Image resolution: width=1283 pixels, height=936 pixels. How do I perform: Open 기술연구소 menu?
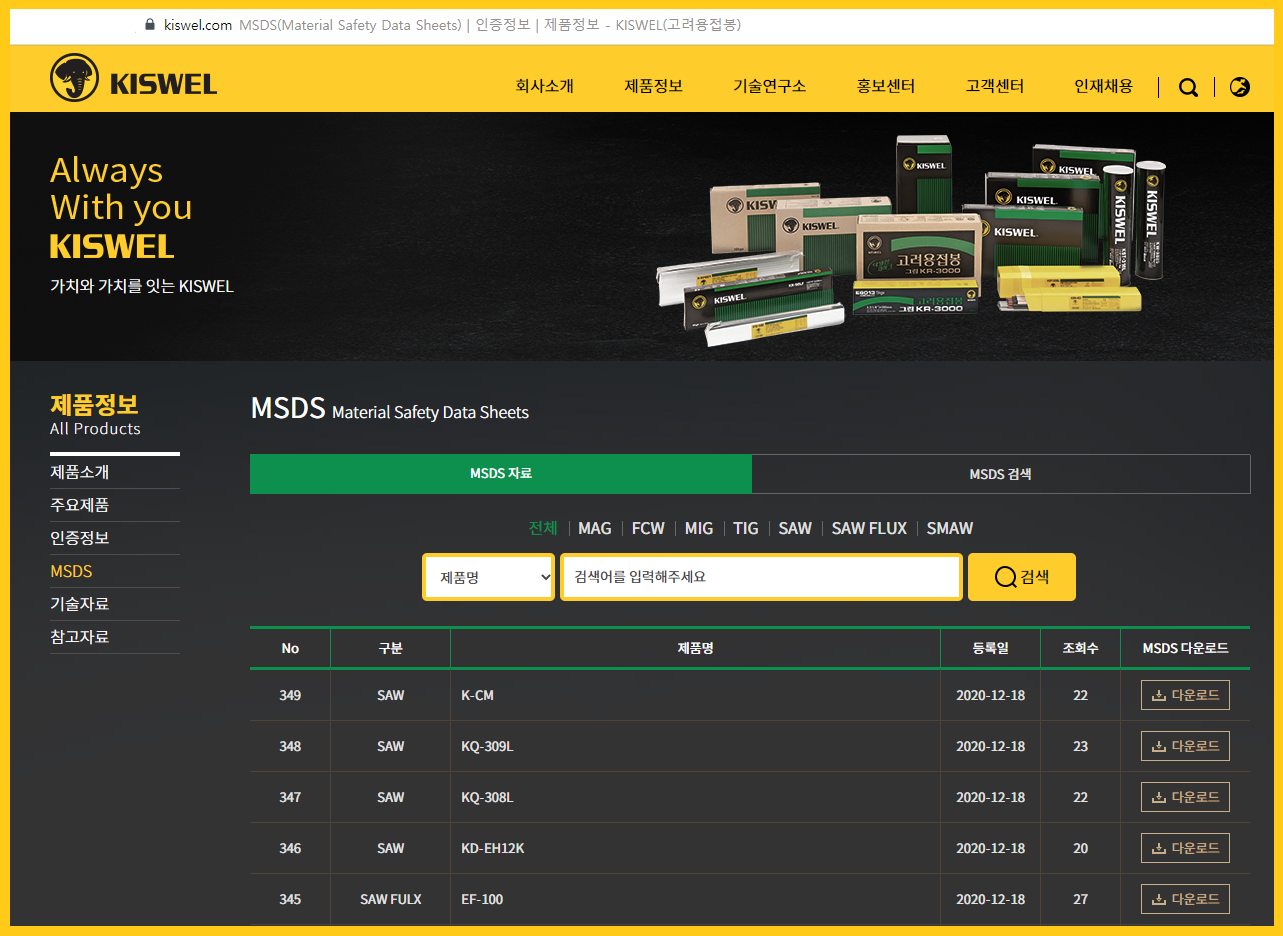click(769, 86)
